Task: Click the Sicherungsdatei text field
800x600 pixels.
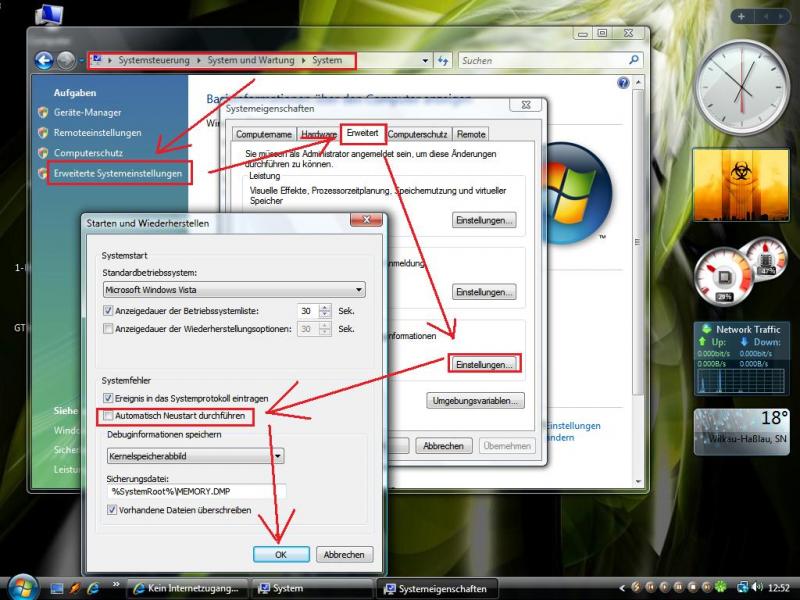Action: click(196, 491)
